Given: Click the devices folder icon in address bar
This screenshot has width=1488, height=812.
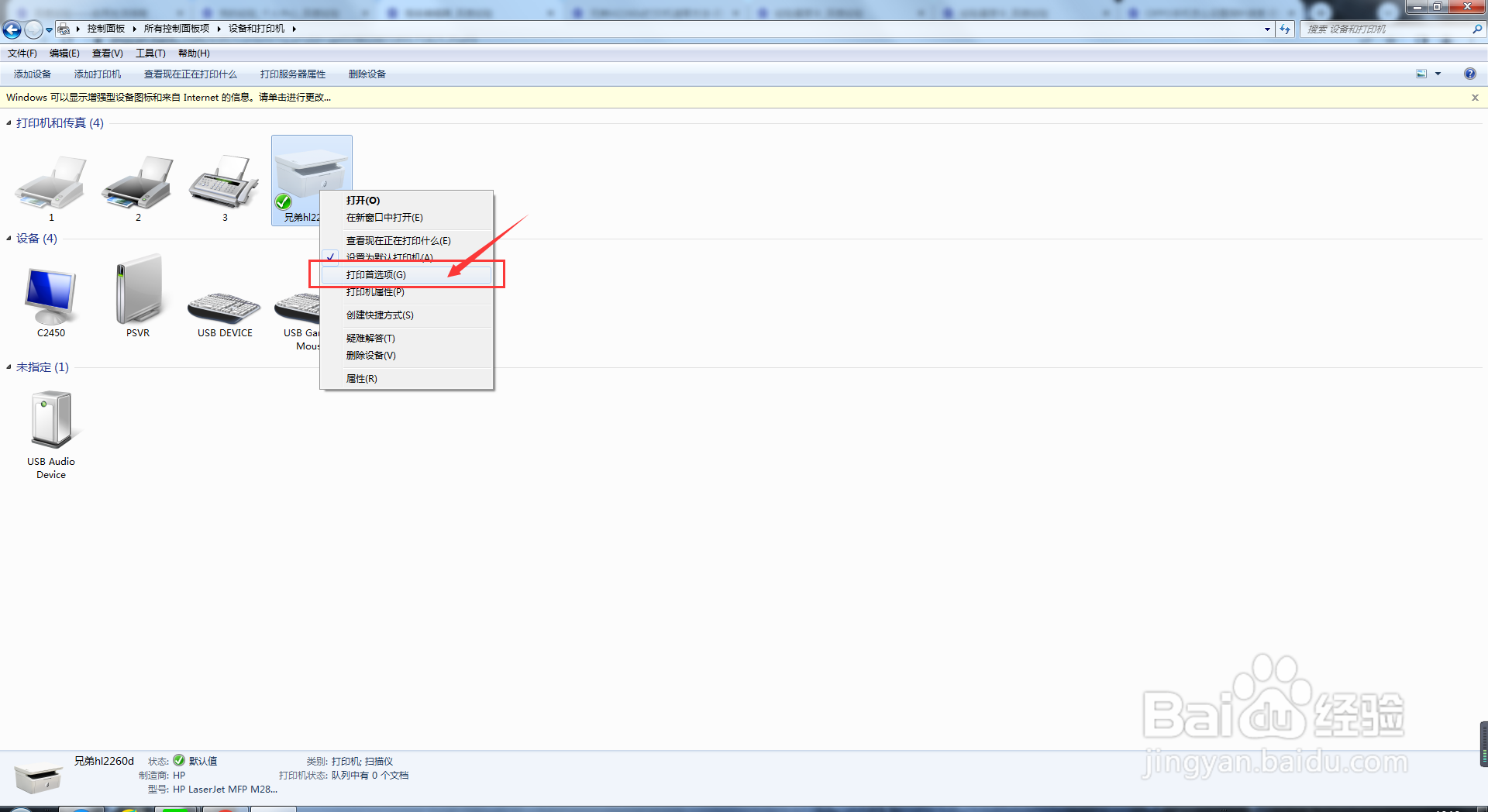Looking at the screenshot, I should click(x=64, y=29).
